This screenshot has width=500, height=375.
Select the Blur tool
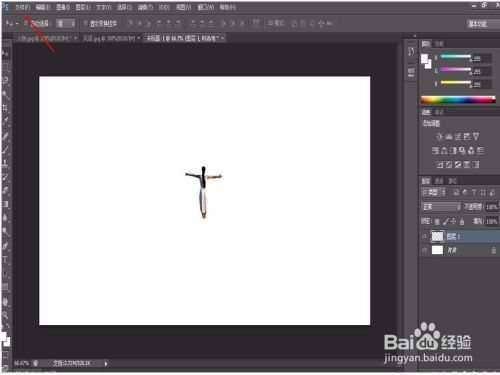[6, 218]
